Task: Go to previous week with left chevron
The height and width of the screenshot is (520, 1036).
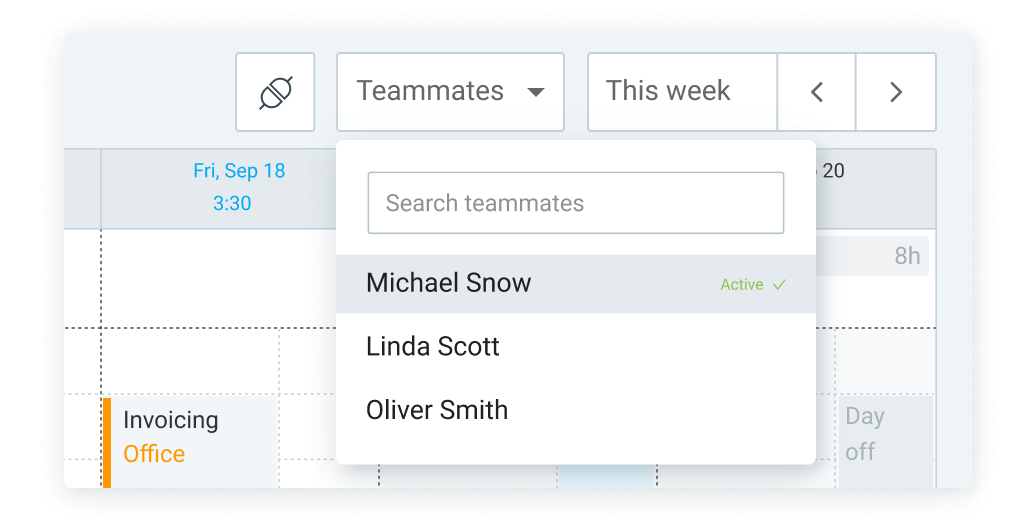Action: pos(817,92)
